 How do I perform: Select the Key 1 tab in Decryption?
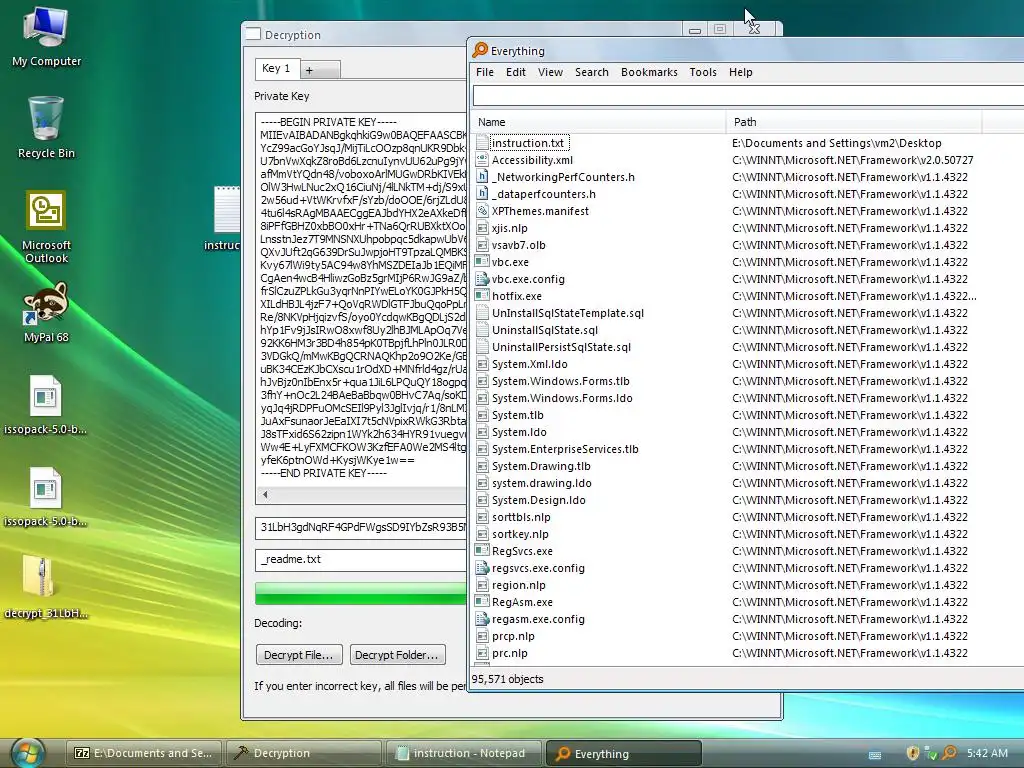click(277, 69)
